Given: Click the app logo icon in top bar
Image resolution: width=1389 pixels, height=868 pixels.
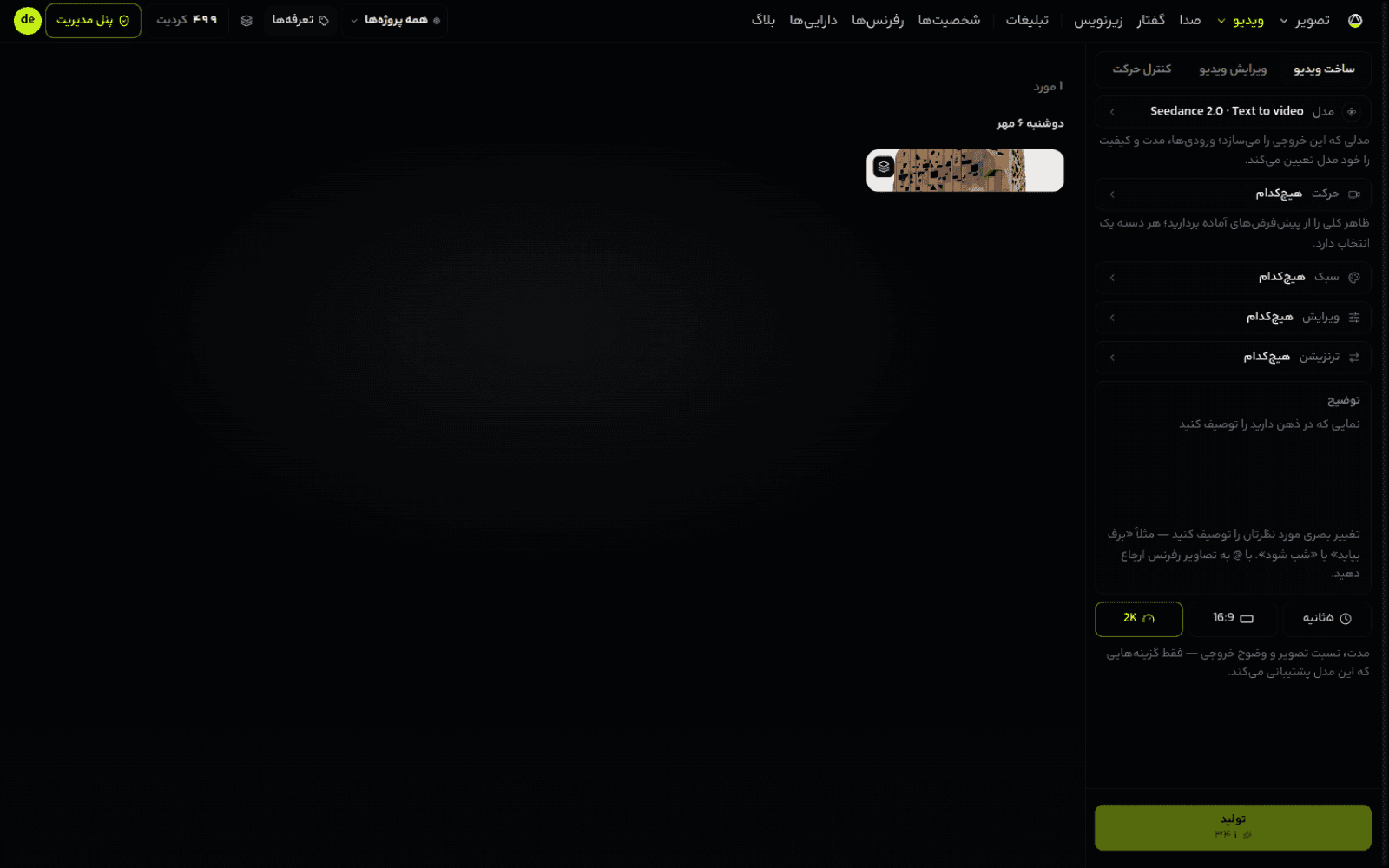Looking at the screenshot, I should [1355, 21].
